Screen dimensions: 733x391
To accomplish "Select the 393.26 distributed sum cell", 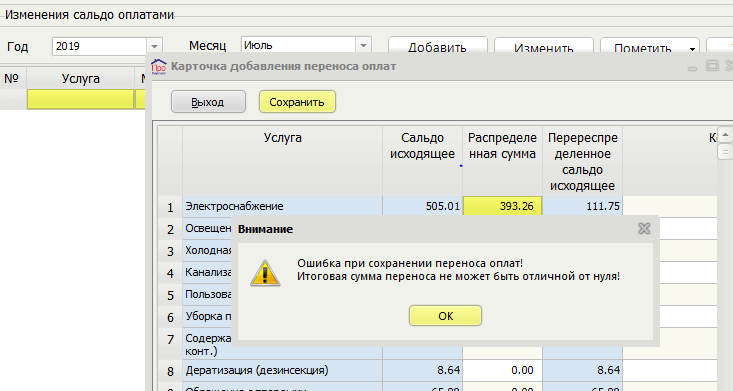I will click(503, 206).
